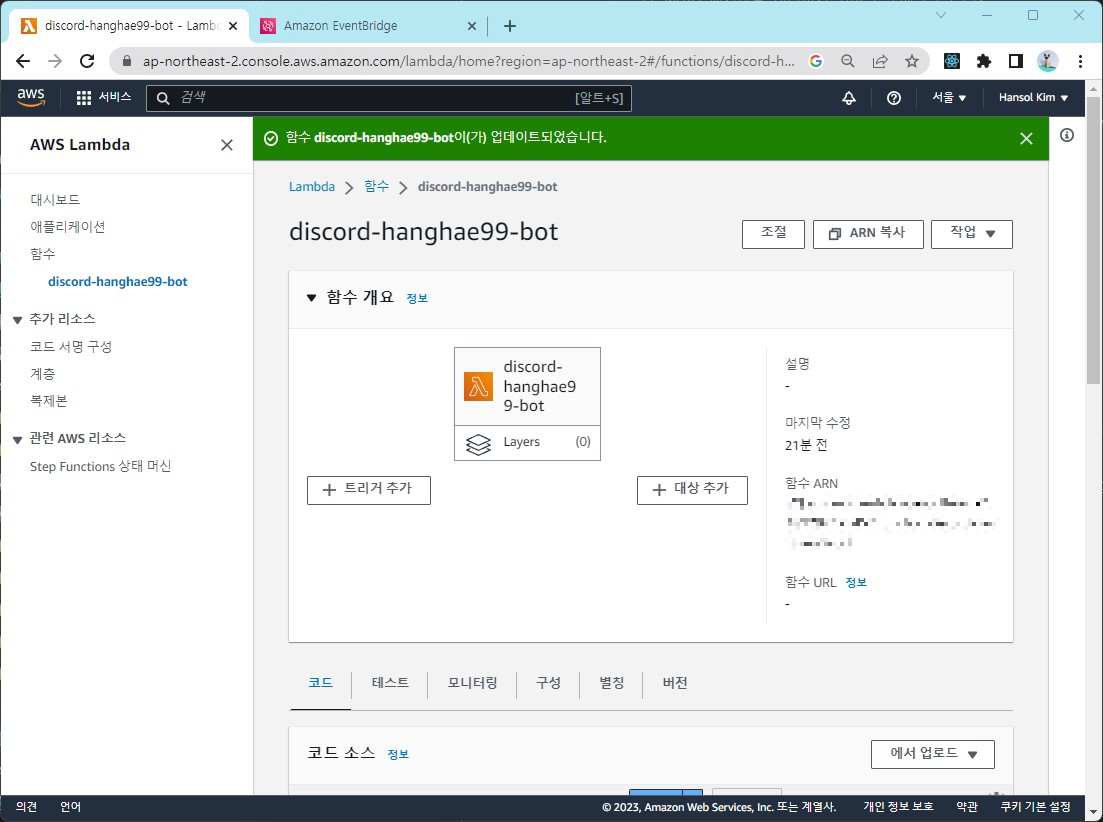Click the 조절 button
1103x822 pixels.
(773, 234)
